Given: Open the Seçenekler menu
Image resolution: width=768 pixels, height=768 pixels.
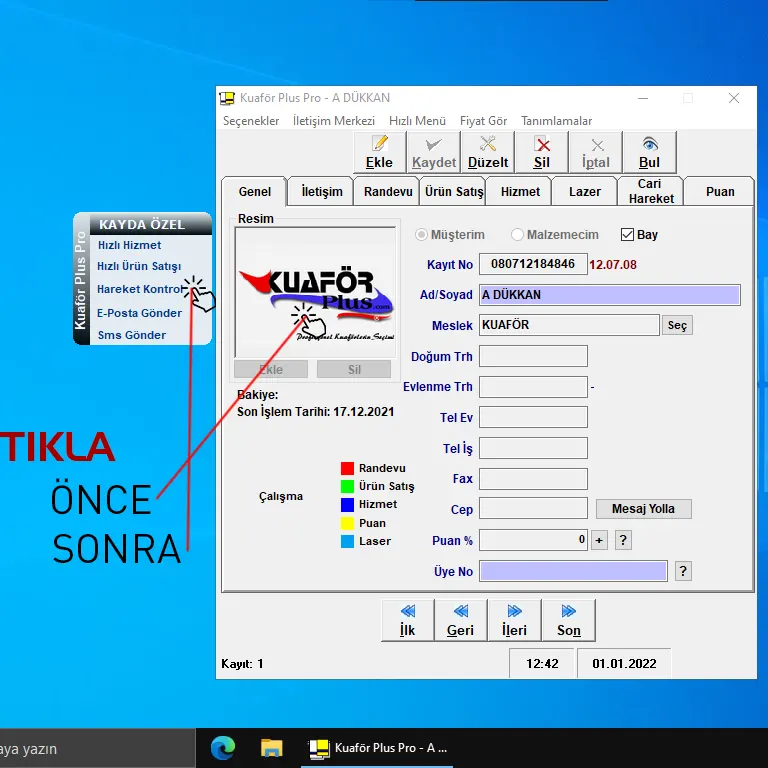Looking at the screenshot, I should coord(251,121).
